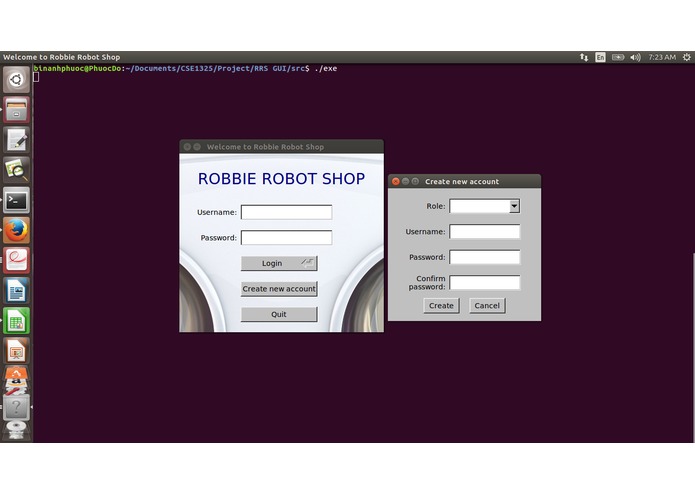
Task: Click the unknown application question-mark icon
Action: click(16, 407)
